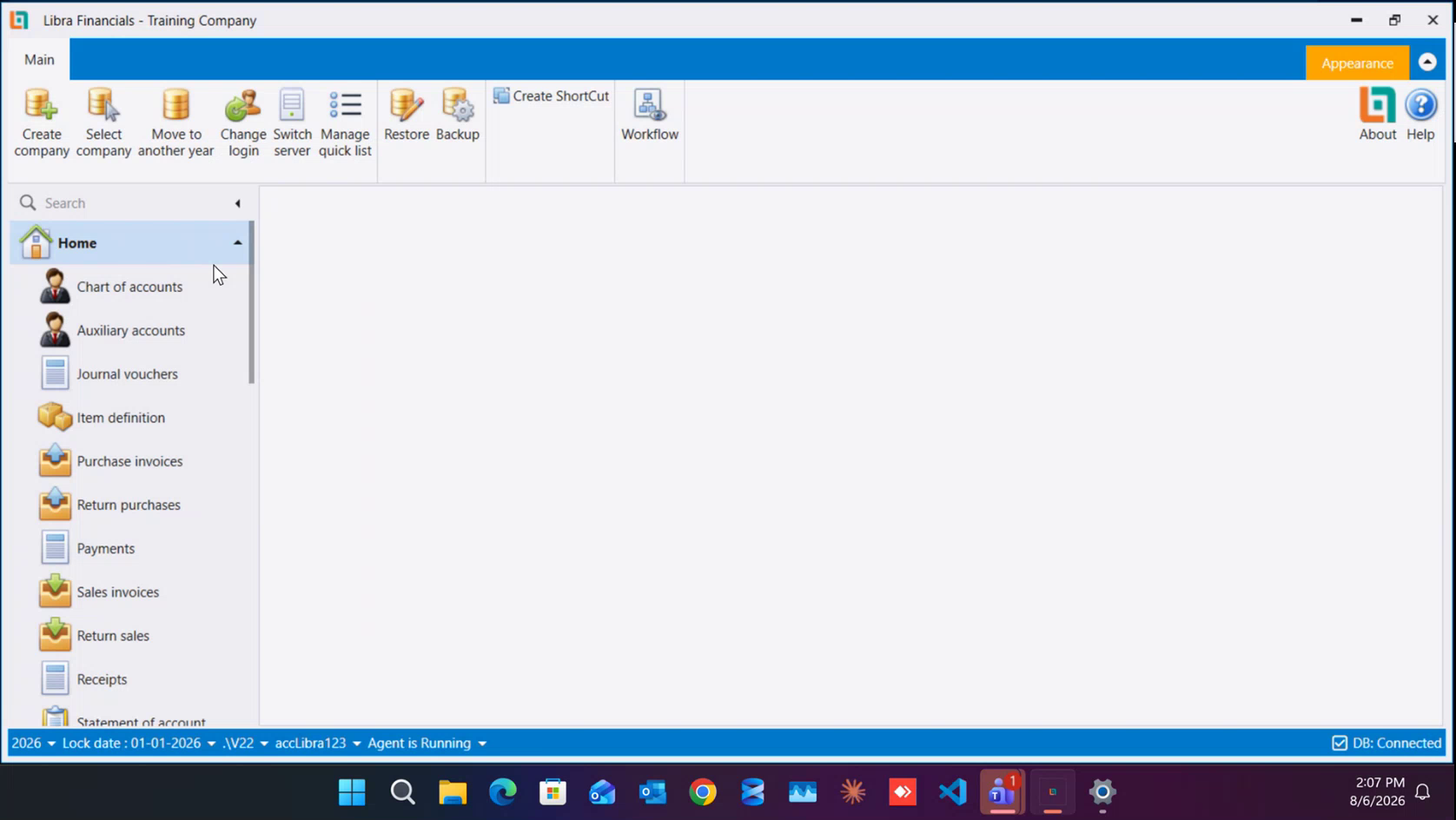Click the Select company icon
The width and height of the screenshot is (1456, 820).
click(103, 122)
